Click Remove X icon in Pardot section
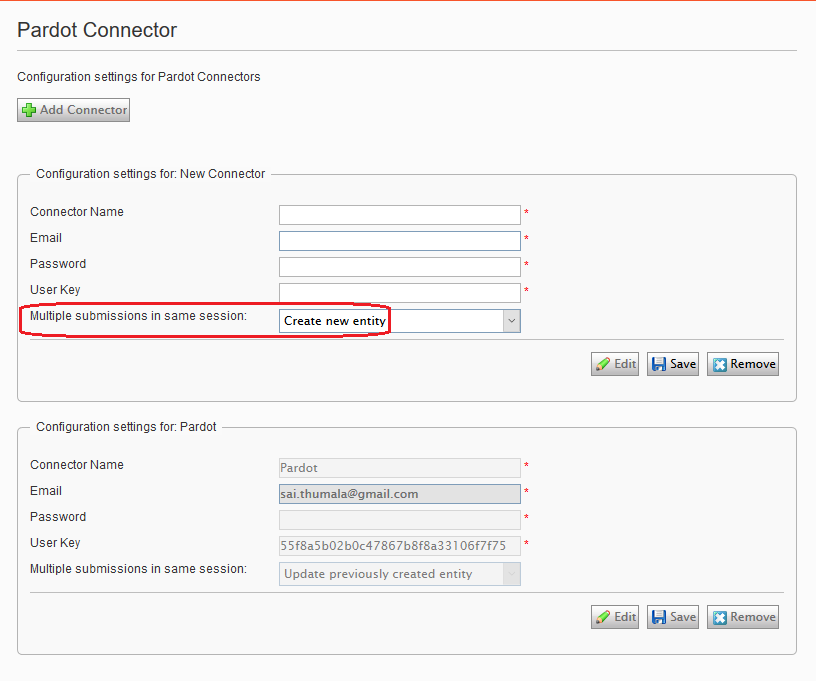The height and width of the screenshot is (681, 816). tap(719, 617)
